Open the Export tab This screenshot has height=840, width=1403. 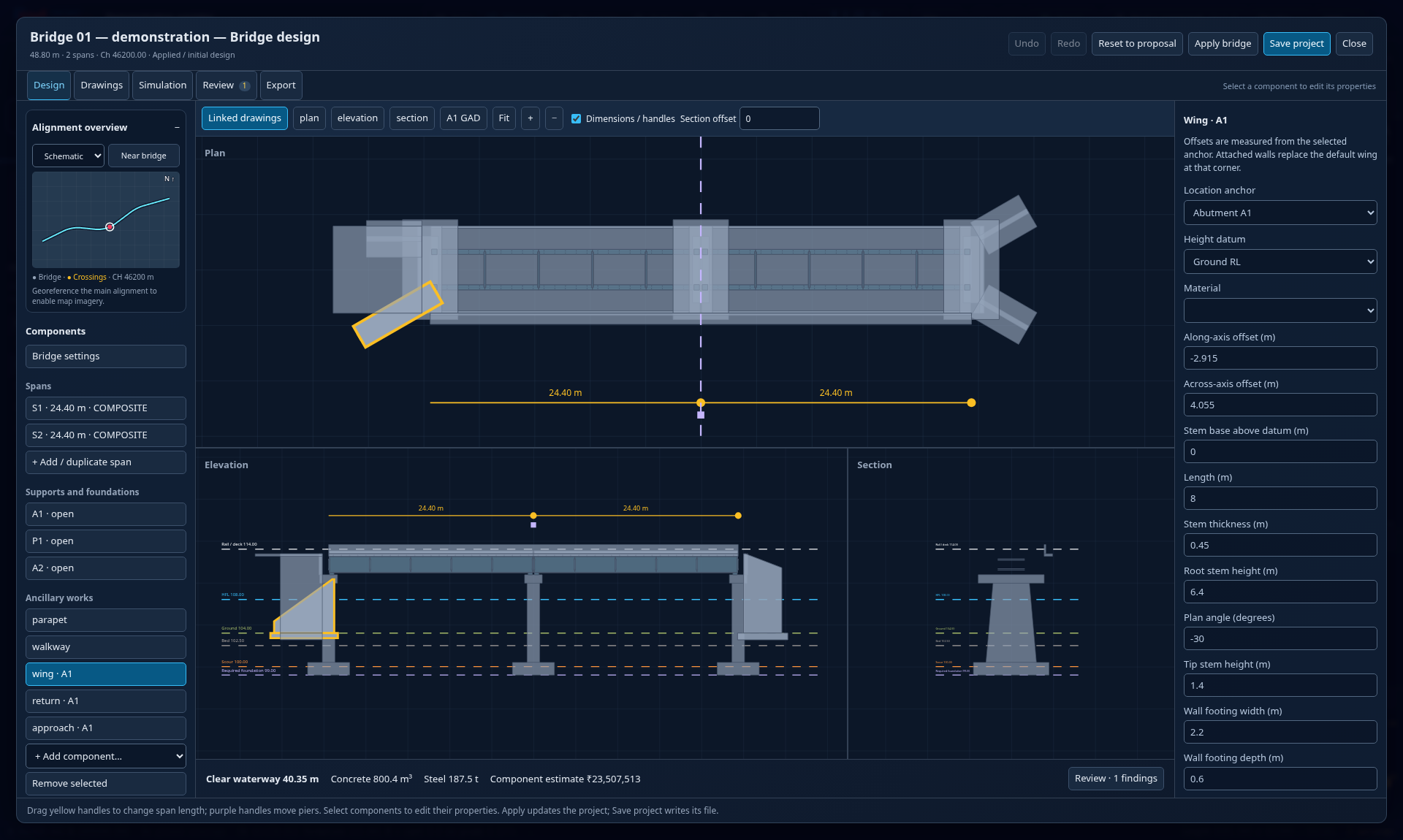coord(281,85)
